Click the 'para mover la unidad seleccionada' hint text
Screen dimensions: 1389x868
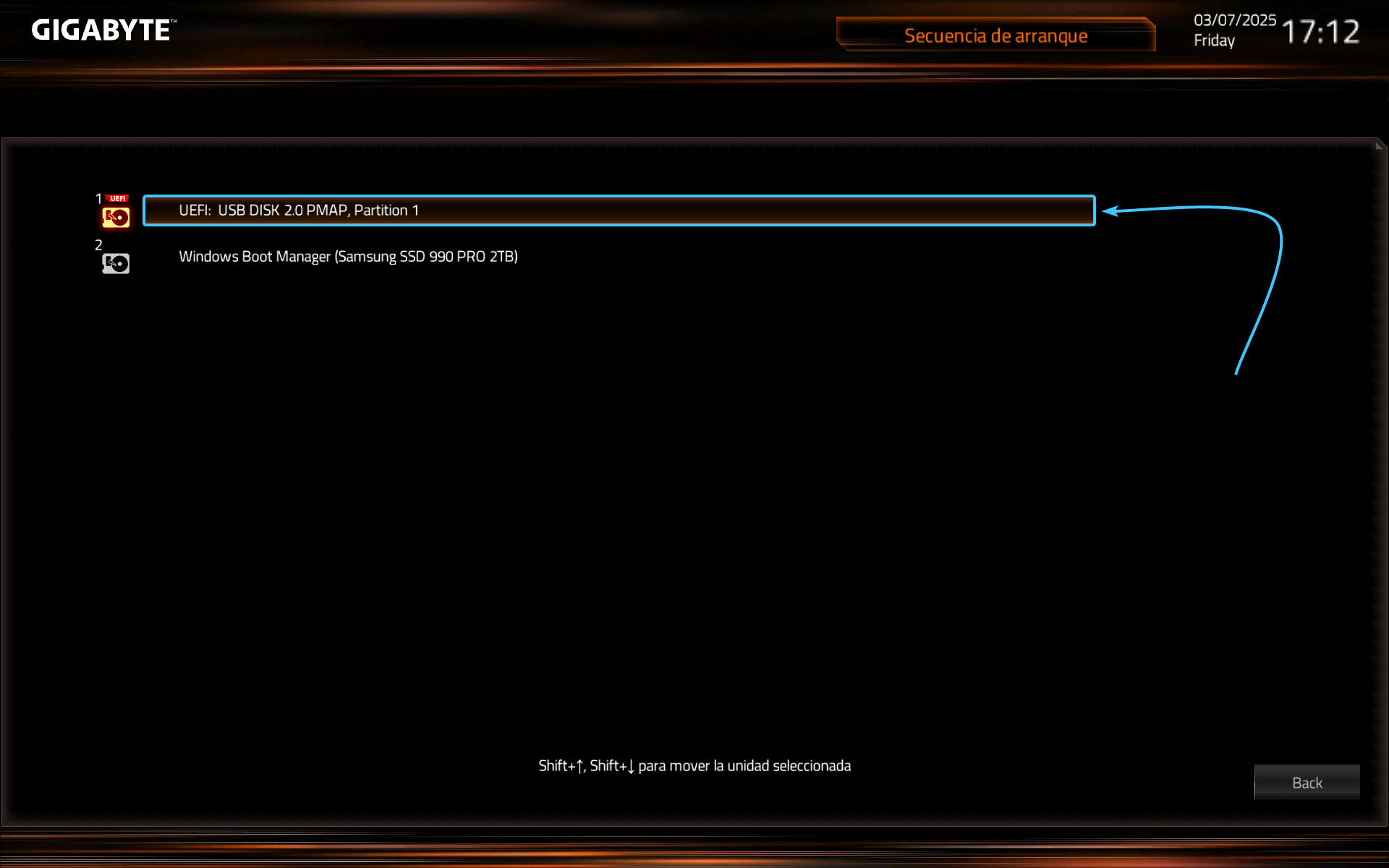[744, 766]
